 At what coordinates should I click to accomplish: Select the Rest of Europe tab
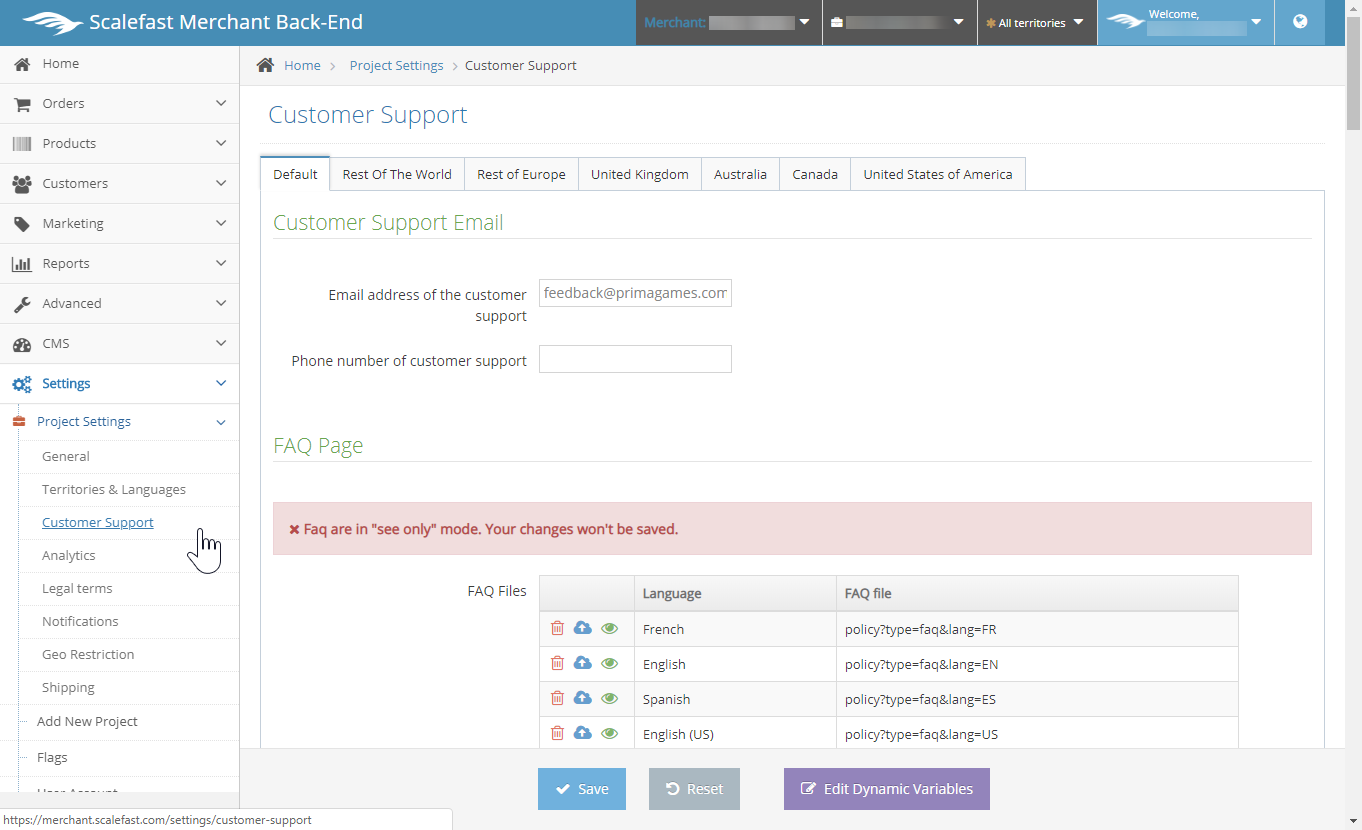(x=521, y=174)
